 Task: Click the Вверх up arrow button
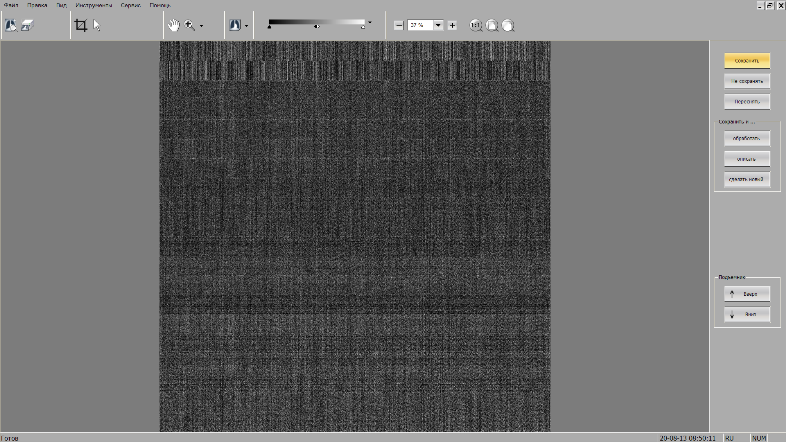[x=747, y=294]
